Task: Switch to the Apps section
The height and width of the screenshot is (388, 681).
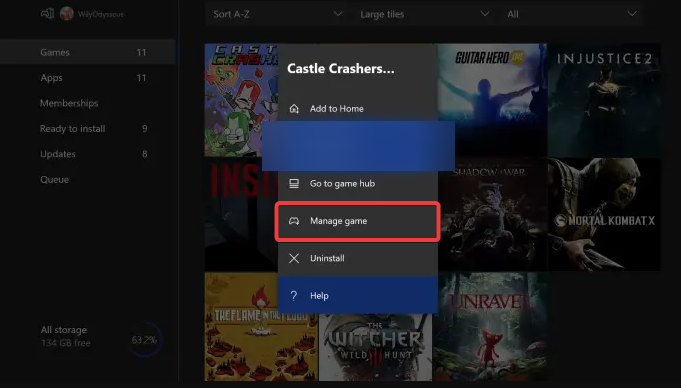Action: tap(88, 78)
